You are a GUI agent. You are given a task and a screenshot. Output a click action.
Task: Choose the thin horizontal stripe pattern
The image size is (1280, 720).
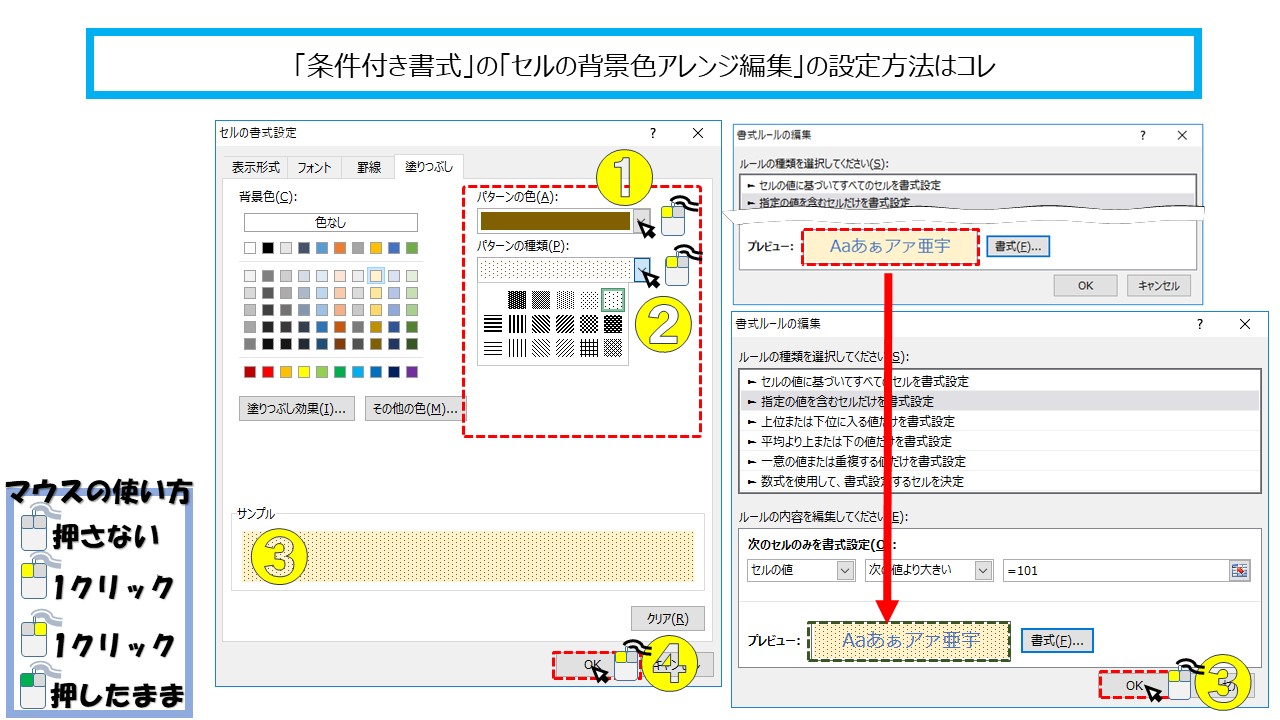coord(493,348)
